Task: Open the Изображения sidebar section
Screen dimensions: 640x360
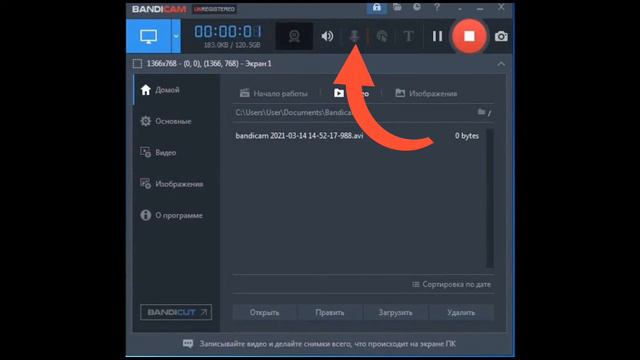Action: (x=176, y=184)
